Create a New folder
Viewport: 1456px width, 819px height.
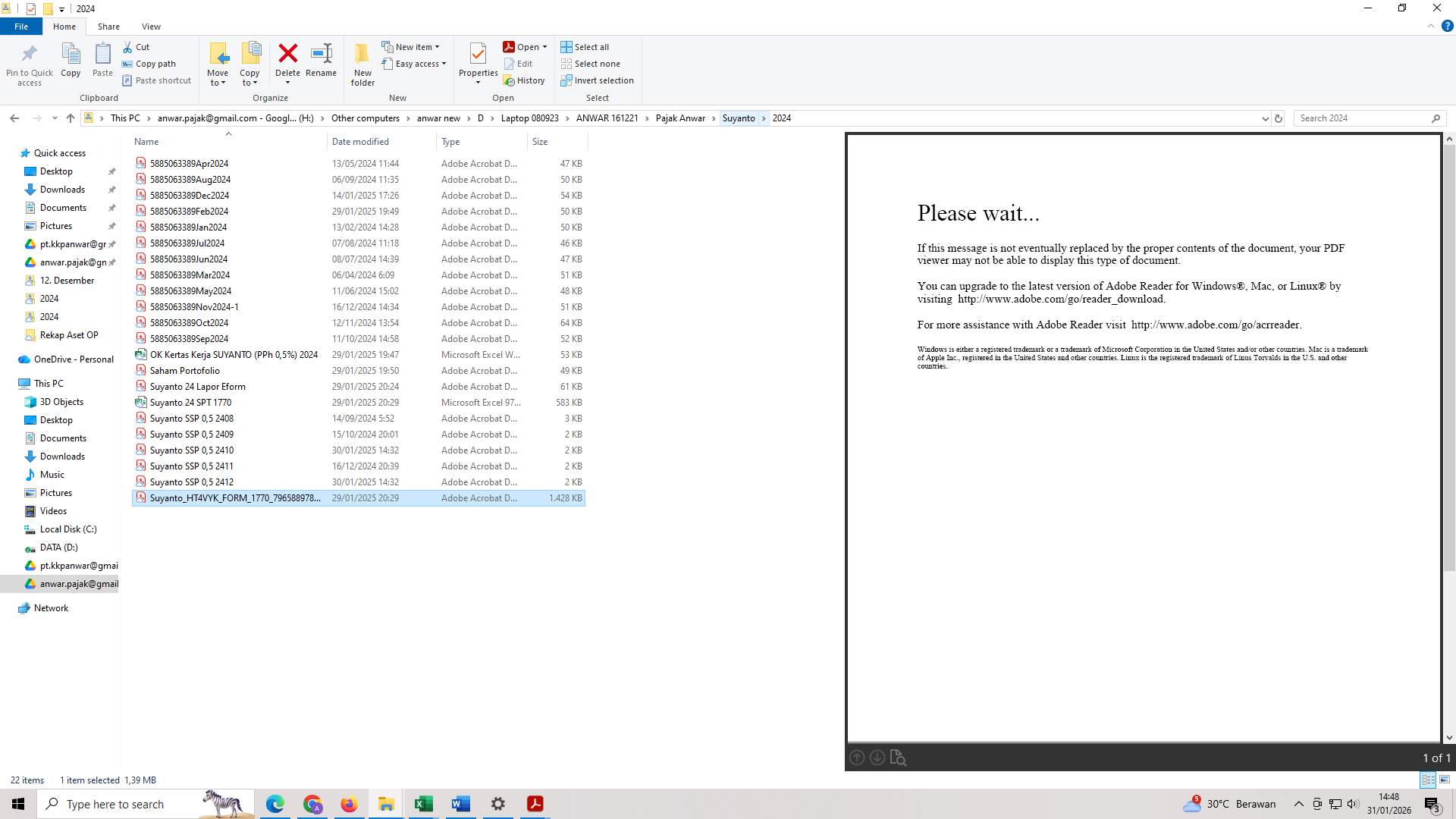pyautogui.click(x=362, y=63)
